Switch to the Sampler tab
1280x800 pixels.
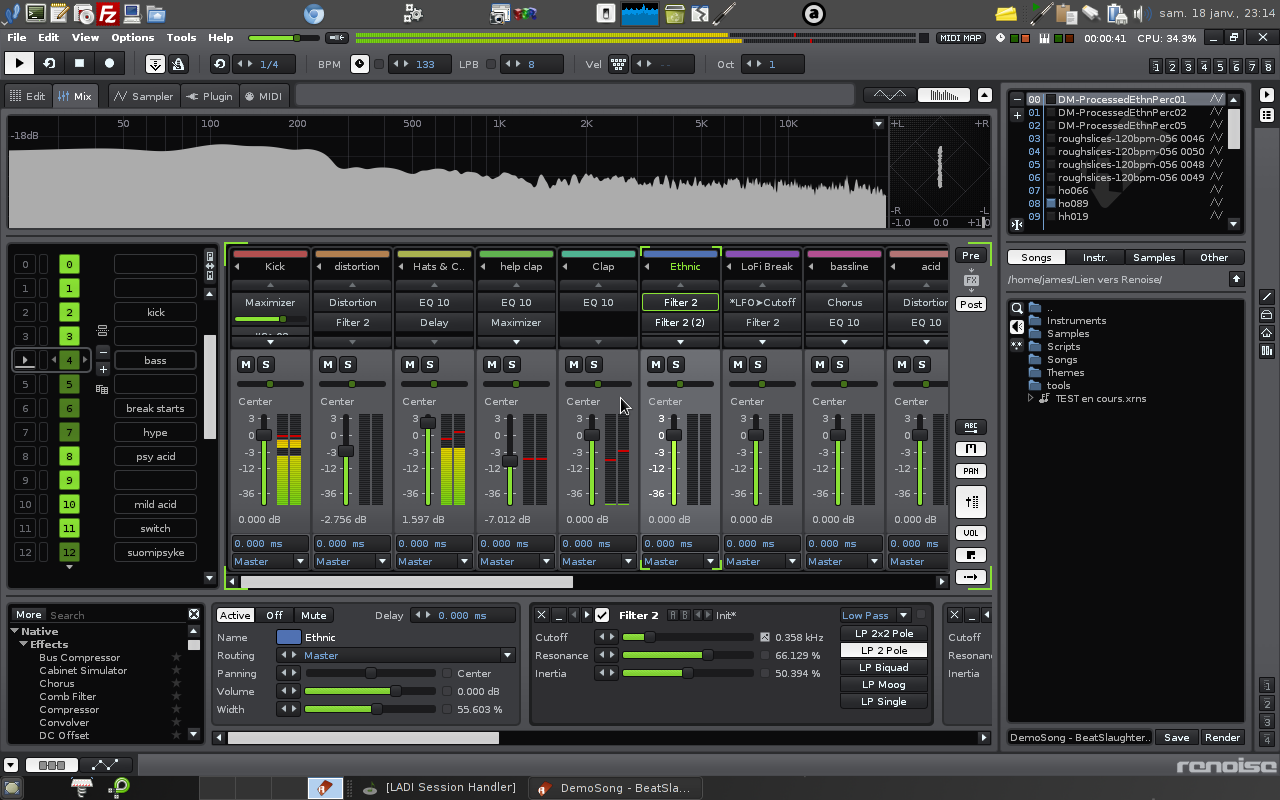click(x=143, y=96)
